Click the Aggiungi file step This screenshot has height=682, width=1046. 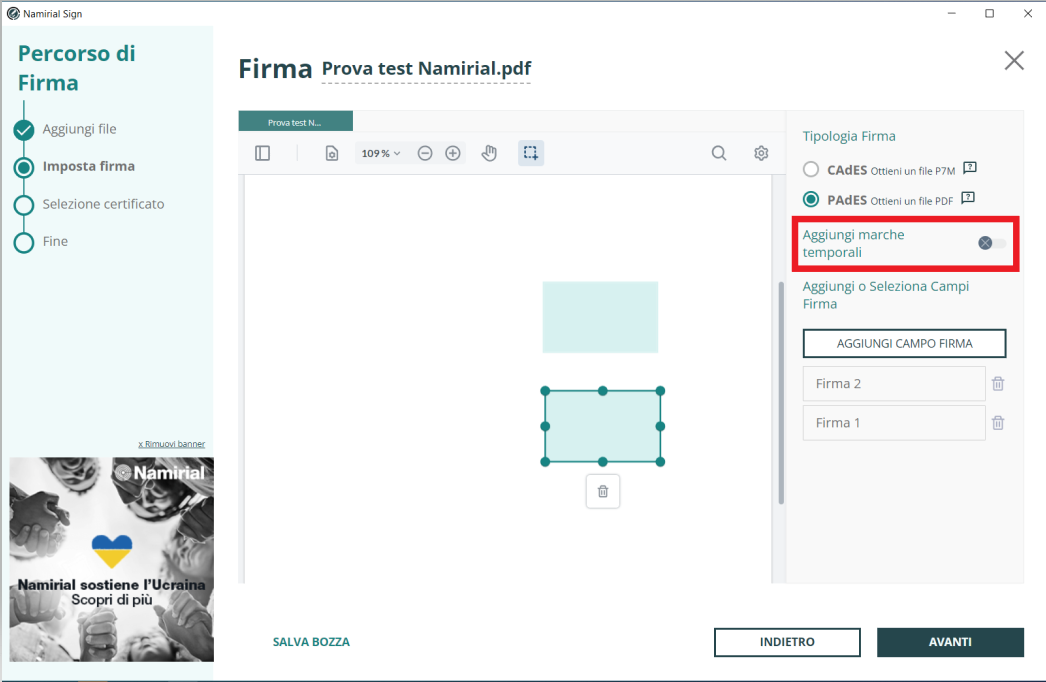coord(79,129)
